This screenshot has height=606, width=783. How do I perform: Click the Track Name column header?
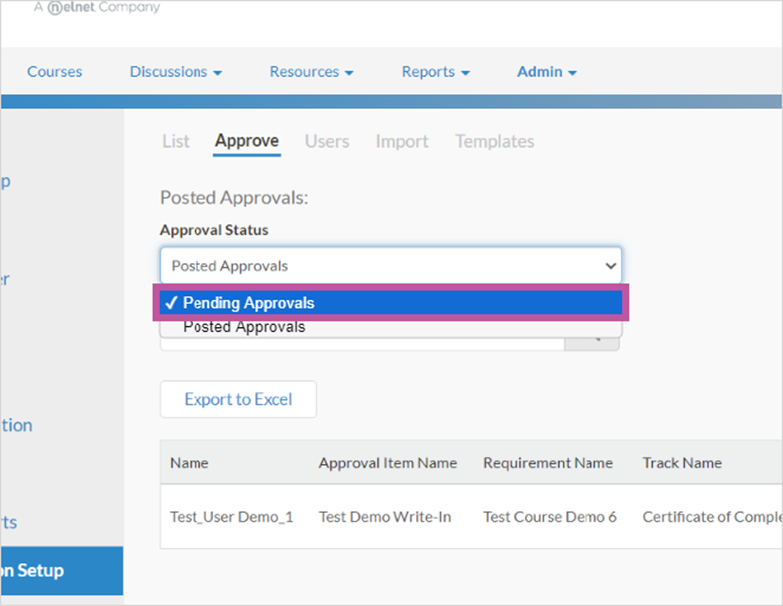(x=682, y=463)
